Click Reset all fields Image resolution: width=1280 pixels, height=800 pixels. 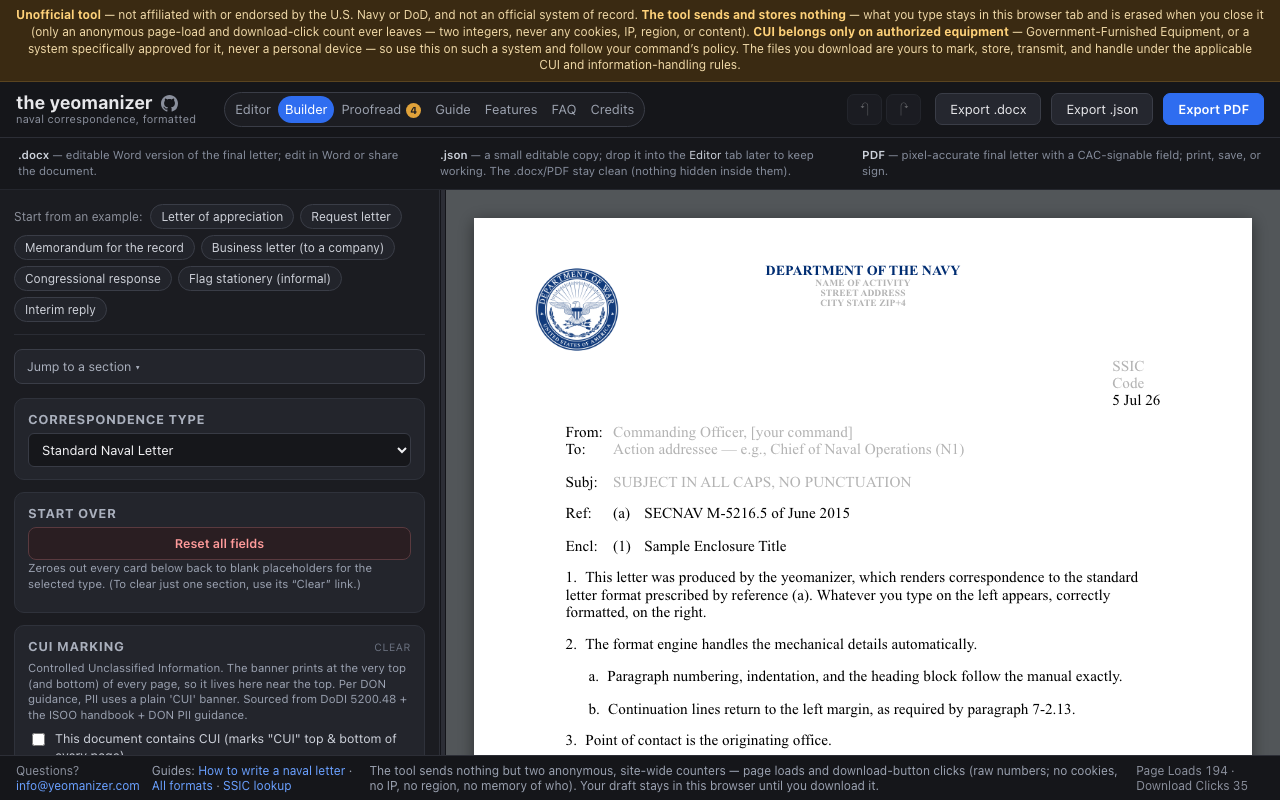click(x=219, y=544)
